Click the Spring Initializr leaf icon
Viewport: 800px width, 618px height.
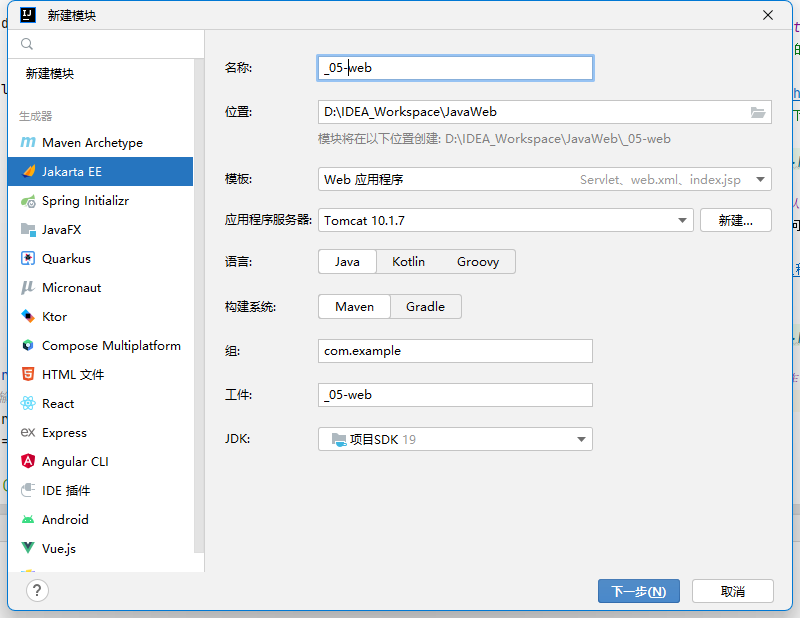(28, 201)
